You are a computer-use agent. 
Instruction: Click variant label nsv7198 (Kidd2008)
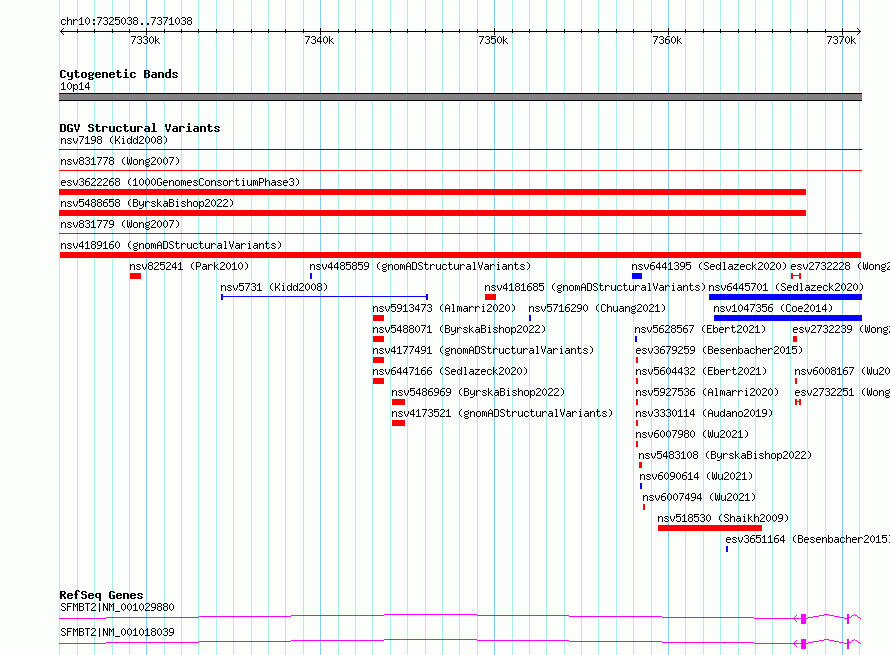point(114,140)
